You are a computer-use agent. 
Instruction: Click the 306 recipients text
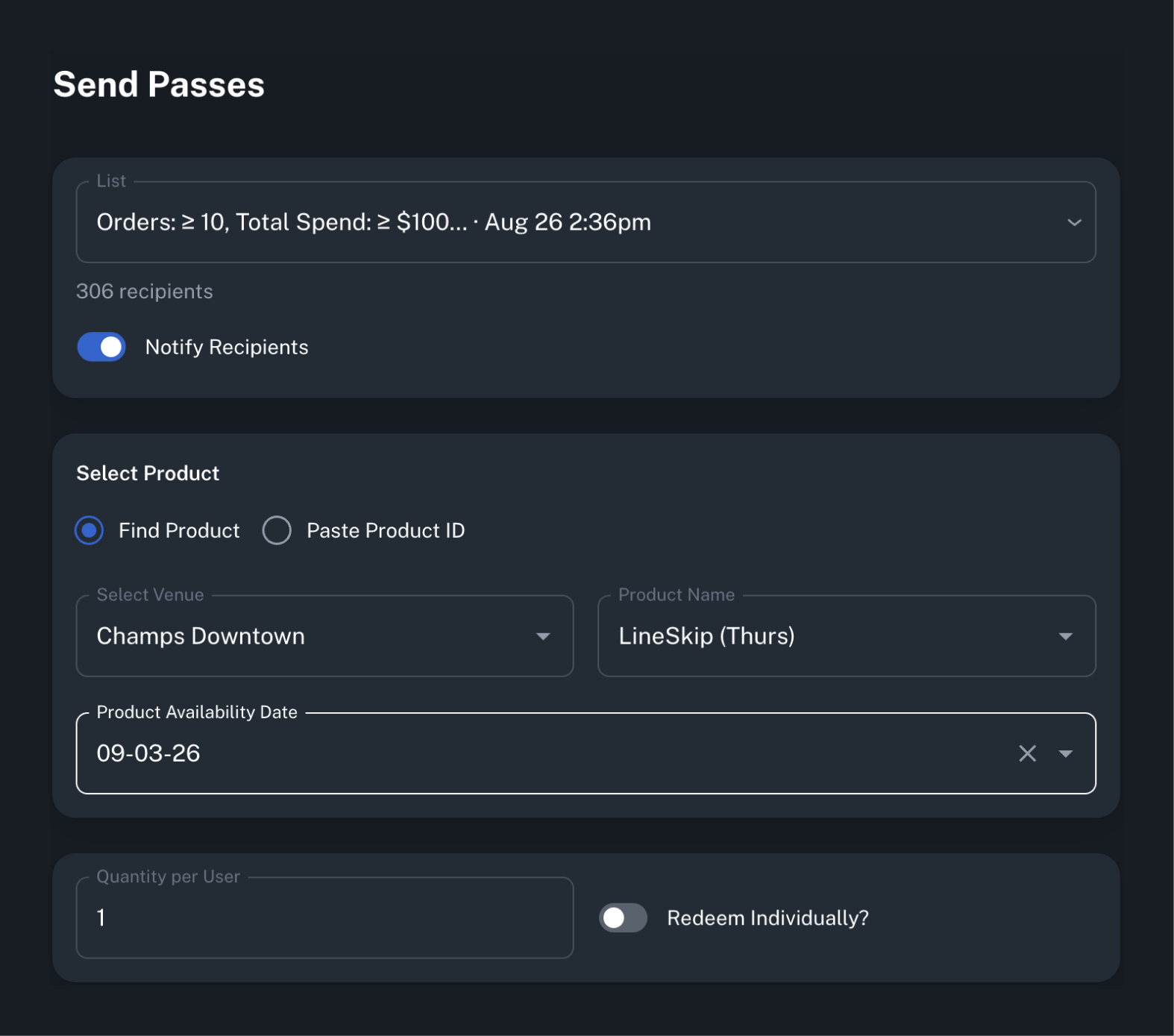pyautogui.click(x=145, y=291)
